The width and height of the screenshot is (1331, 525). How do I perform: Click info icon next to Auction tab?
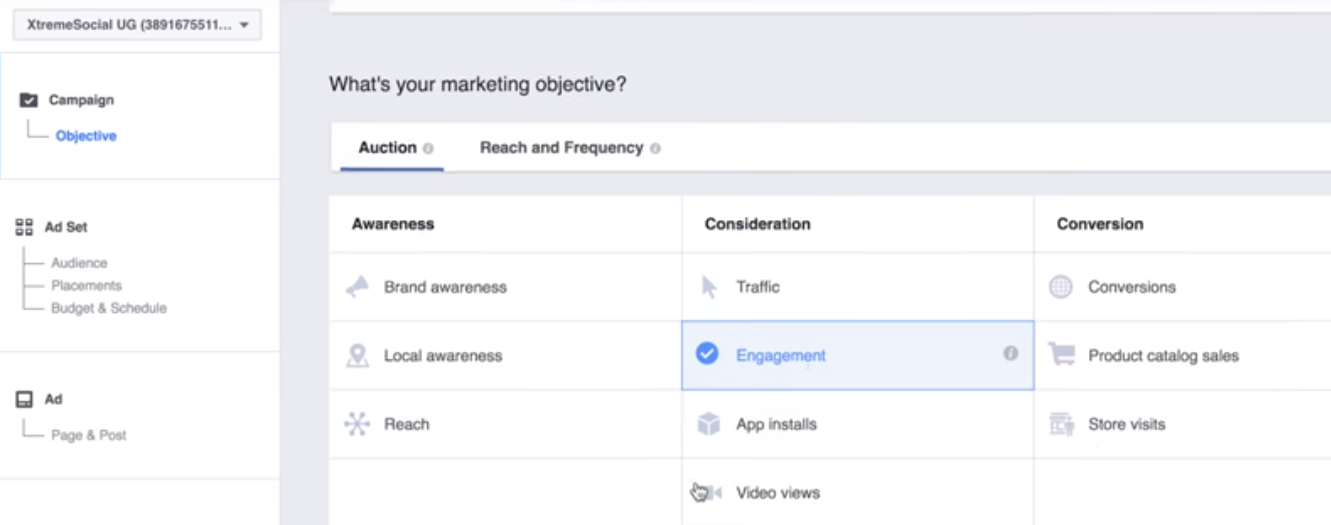point(428,148)
